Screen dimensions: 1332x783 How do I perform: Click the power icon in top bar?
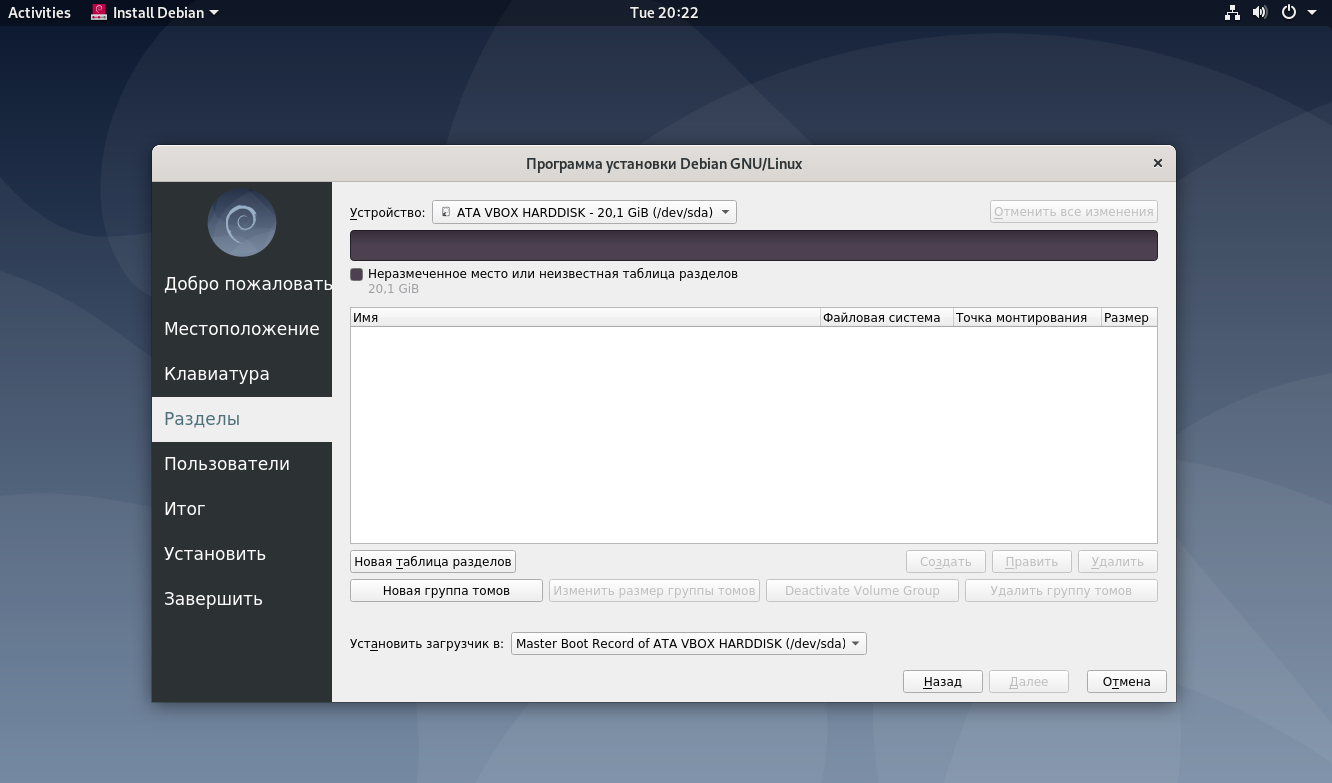(1289, 13)
